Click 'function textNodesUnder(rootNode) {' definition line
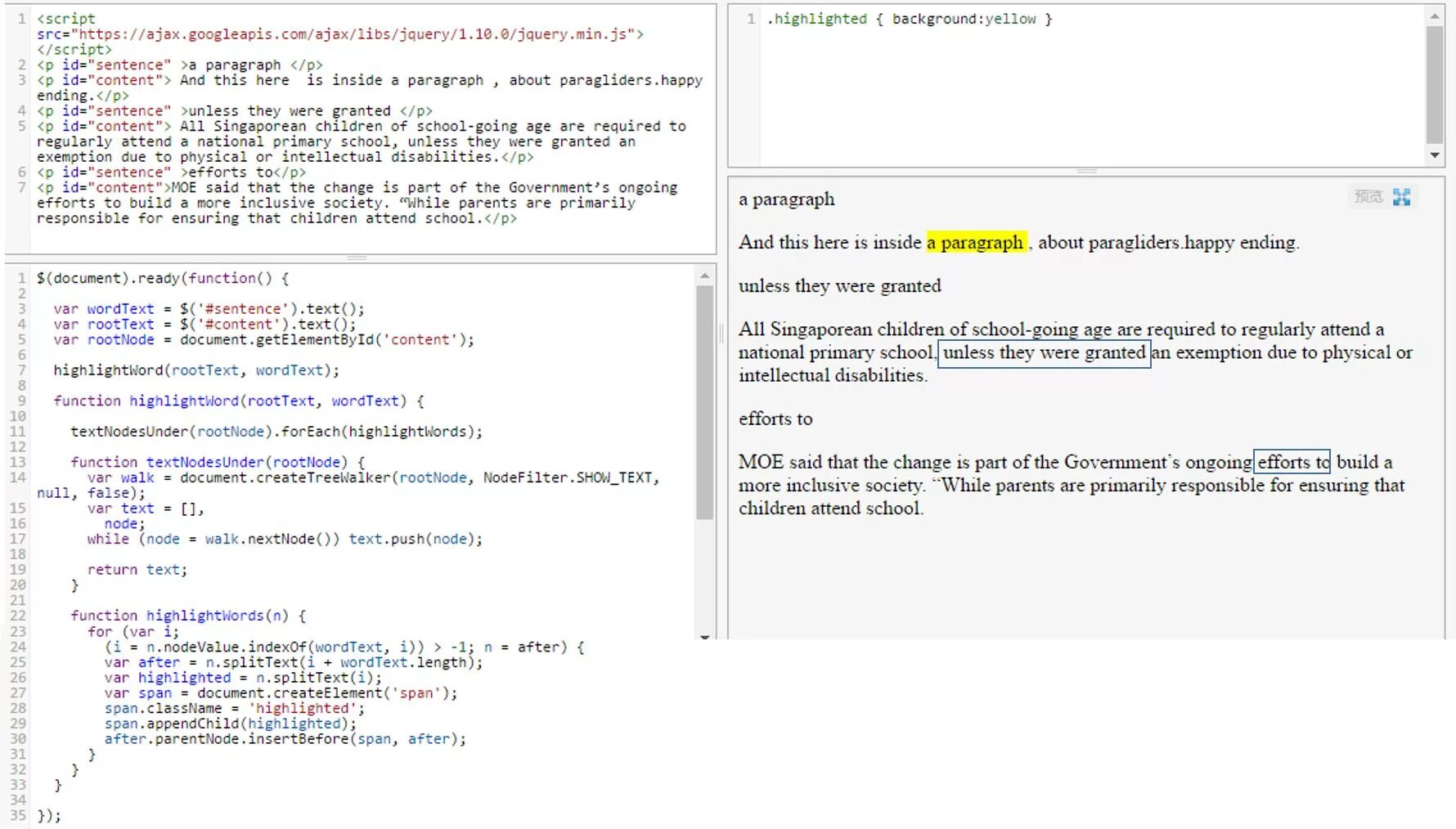 click(218, 462)
